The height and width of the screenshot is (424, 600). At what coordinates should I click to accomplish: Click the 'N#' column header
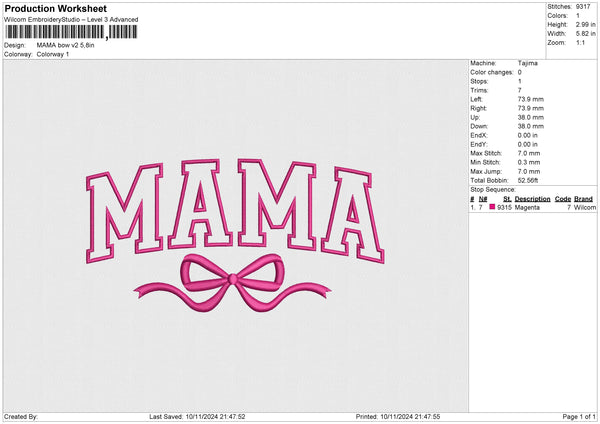click(483, 199)
